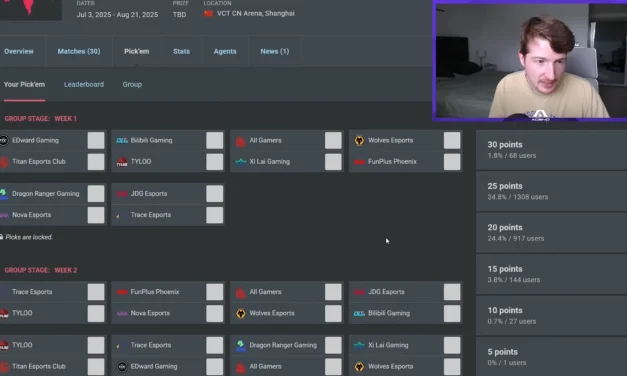Click the 'Jul 3, 2025 - Aug 21, 2025' dates
This screenshot has width=627, height=376.
(118, 15)
